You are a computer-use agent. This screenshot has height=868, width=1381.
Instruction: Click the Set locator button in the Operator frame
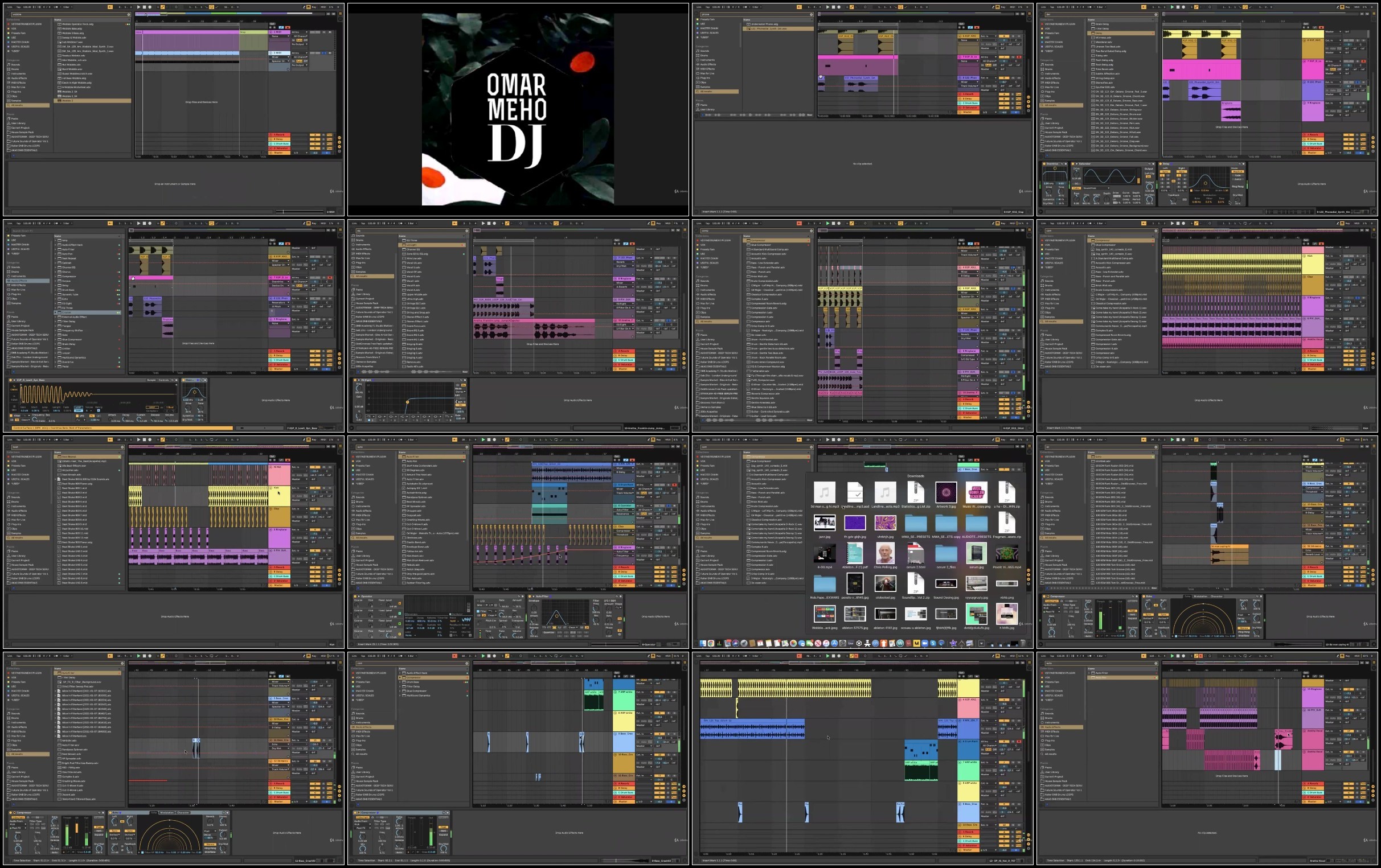coord(617,457)
